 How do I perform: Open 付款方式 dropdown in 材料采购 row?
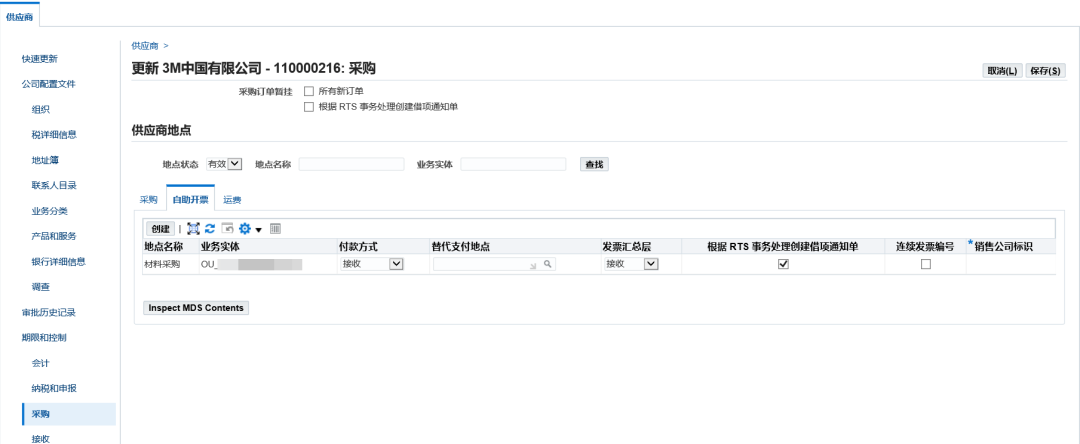[x=372, y=264]
